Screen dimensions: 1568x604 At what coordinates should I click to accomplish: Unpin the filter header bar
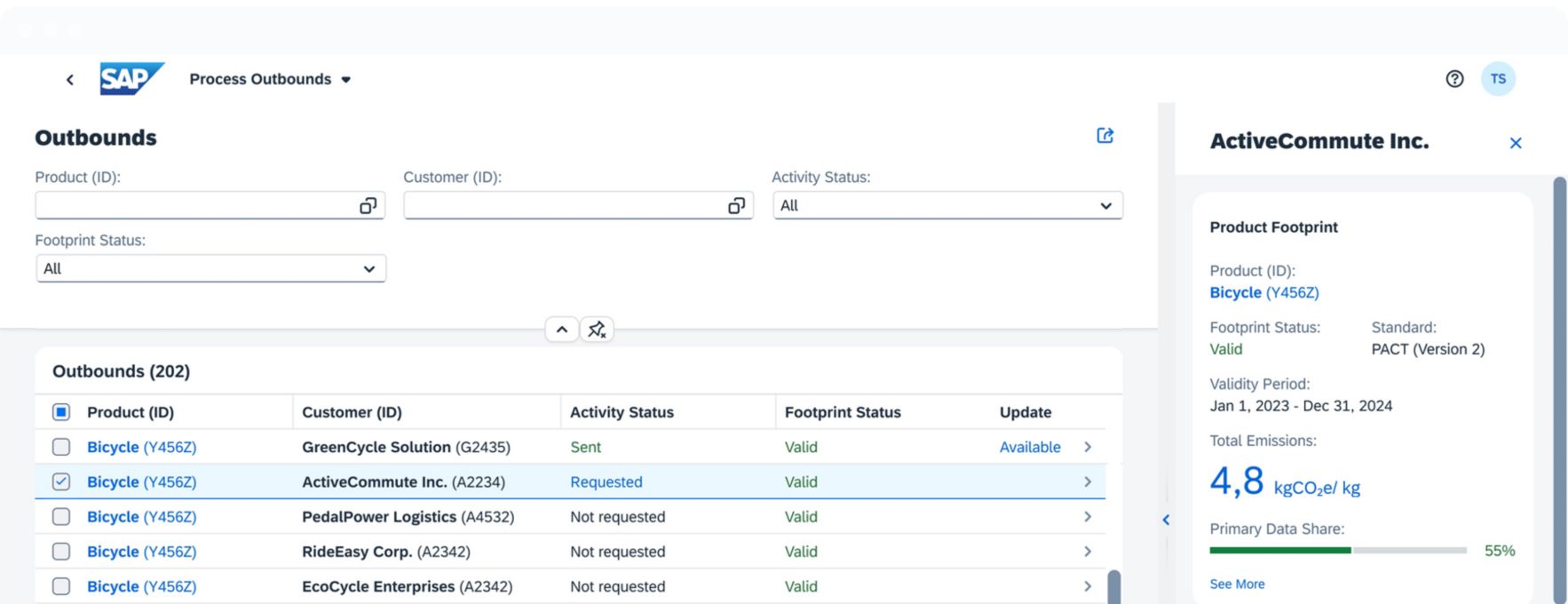(x=597, y=330)
